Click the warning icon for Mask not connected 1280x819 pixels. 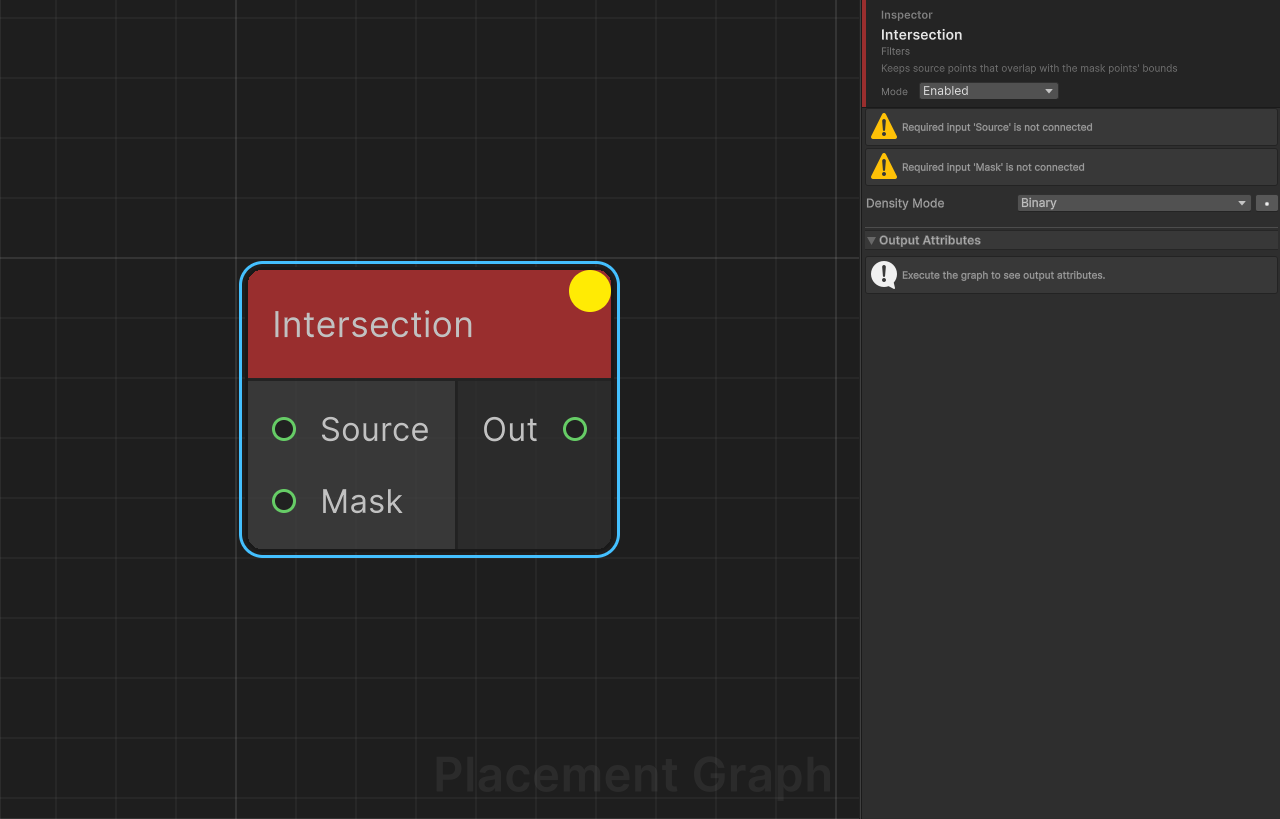pyautogui.click(x=884, y=167)
